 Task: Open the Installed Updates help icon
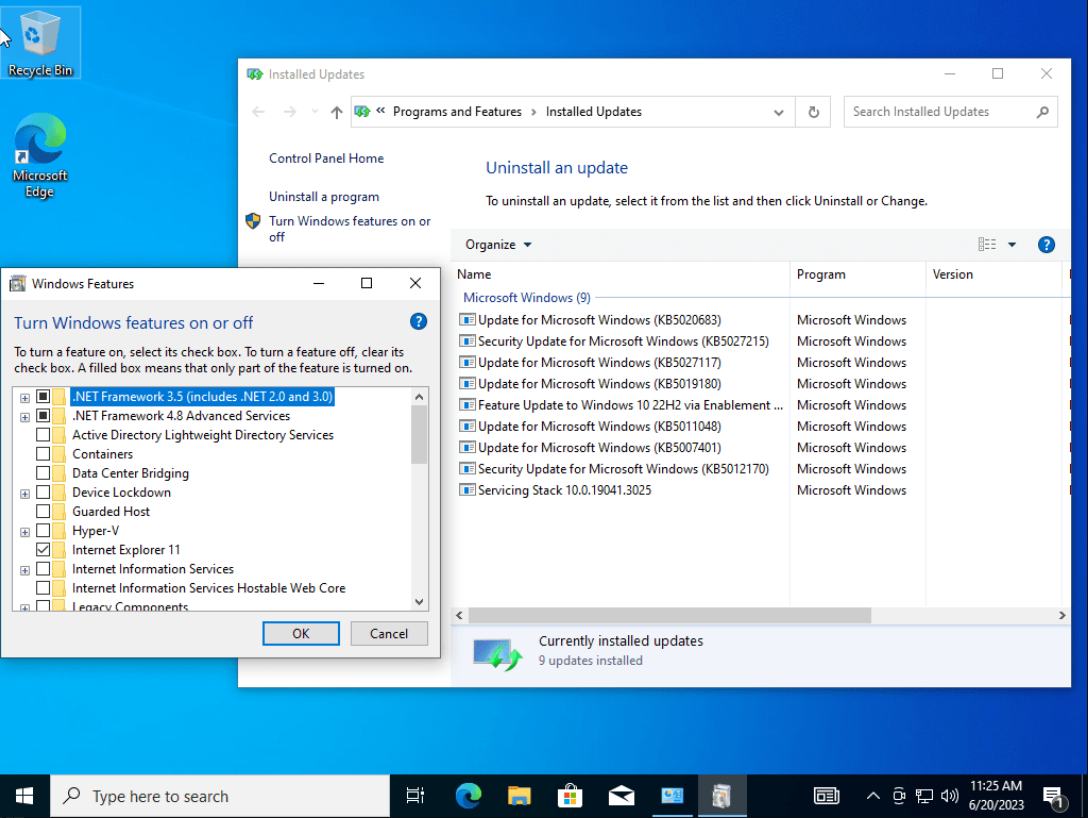coord(1046,244)
